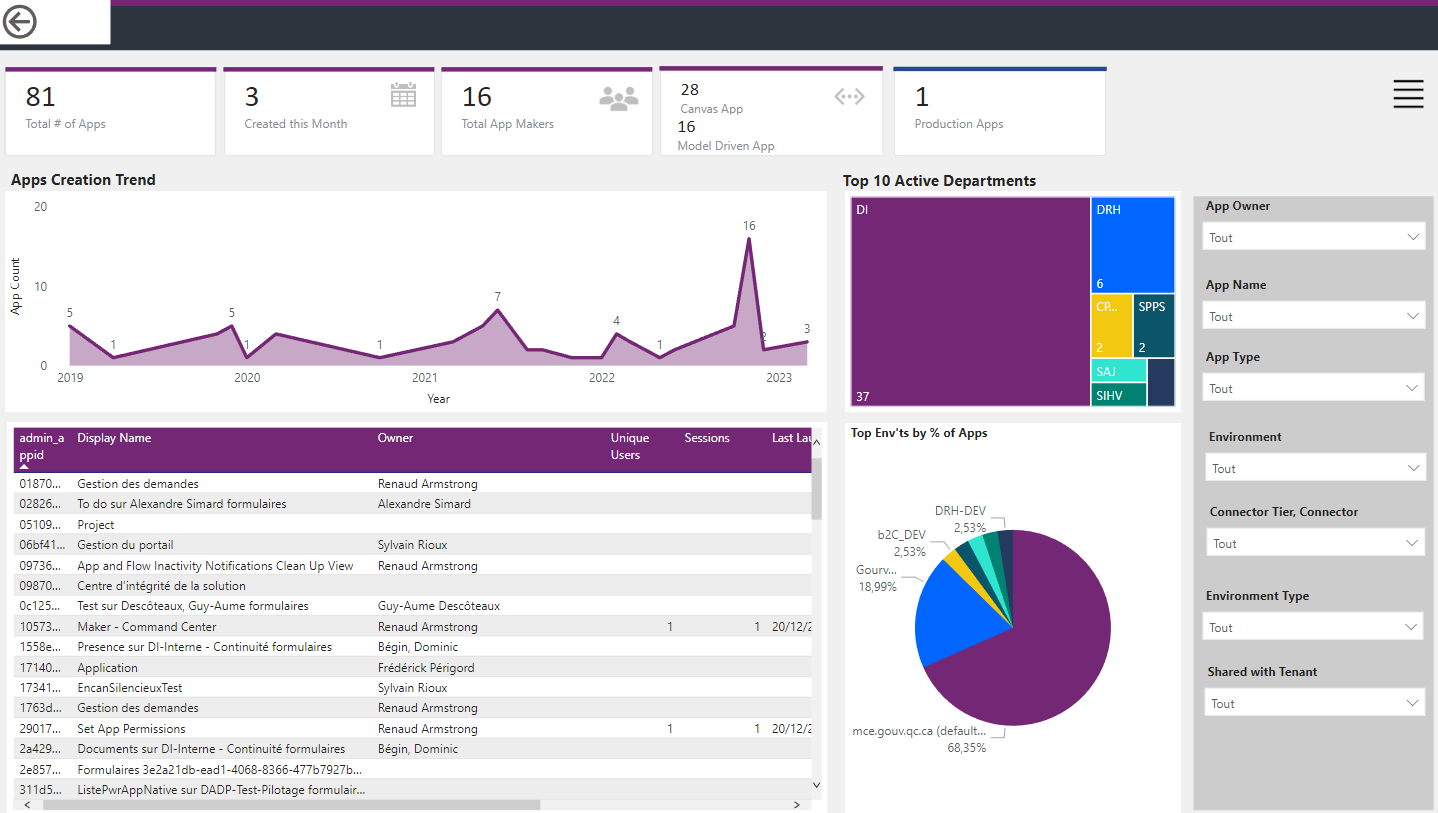This screenshot has width=1438, height=813.
Task: Sort table by Owner column header
Action: pyautogui.click(x=395, y=438)
